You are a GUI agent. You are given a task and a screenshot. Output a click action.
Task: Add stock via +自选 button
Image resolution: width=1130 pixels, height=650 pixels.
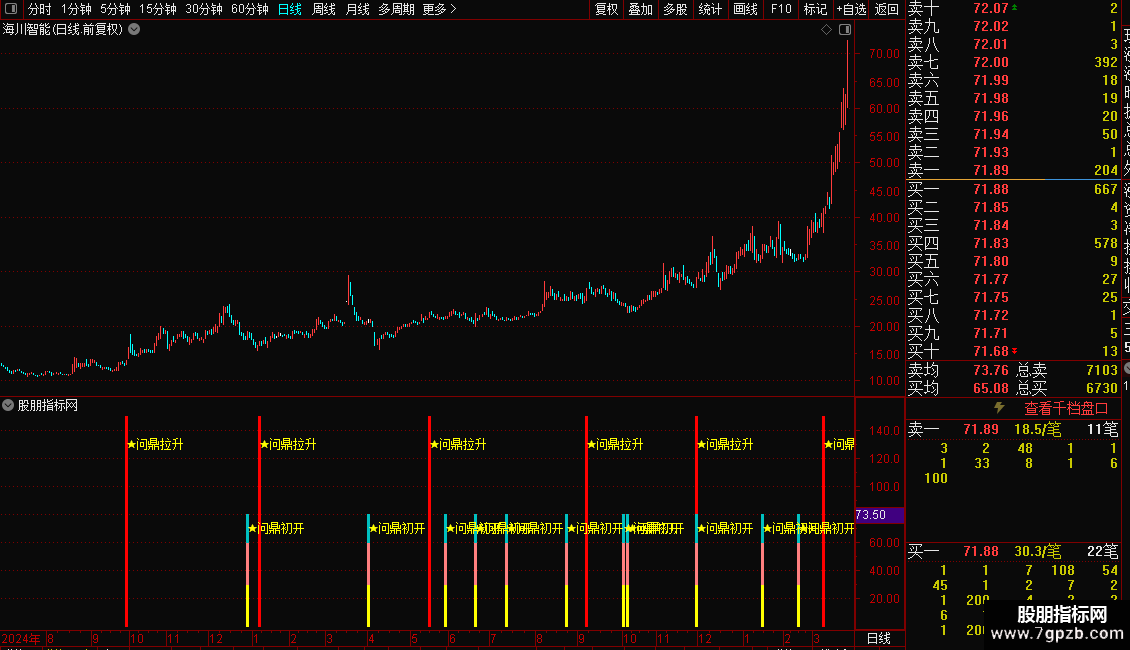click(851, 9)
